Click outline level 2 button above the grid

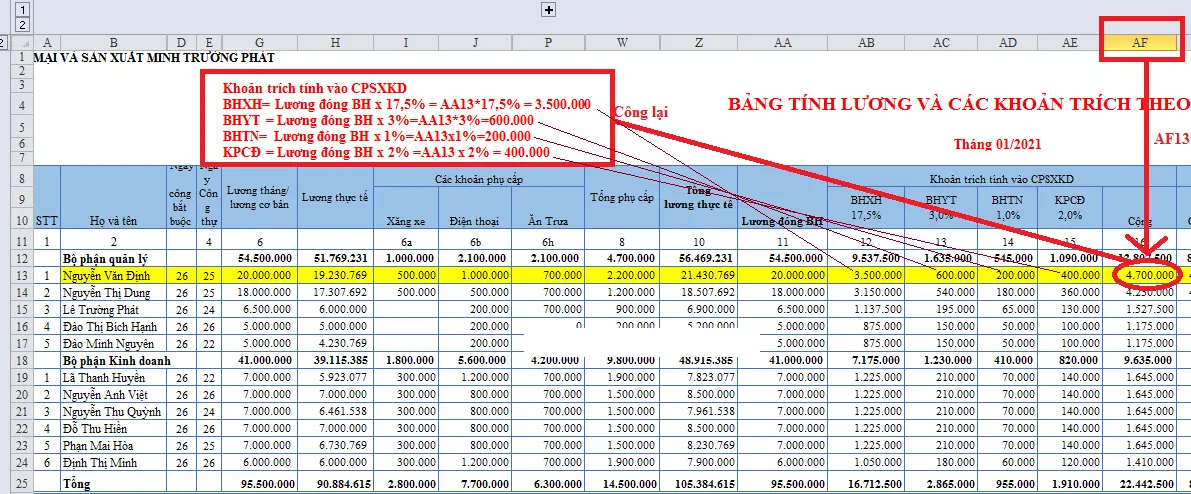coord(23,25)
